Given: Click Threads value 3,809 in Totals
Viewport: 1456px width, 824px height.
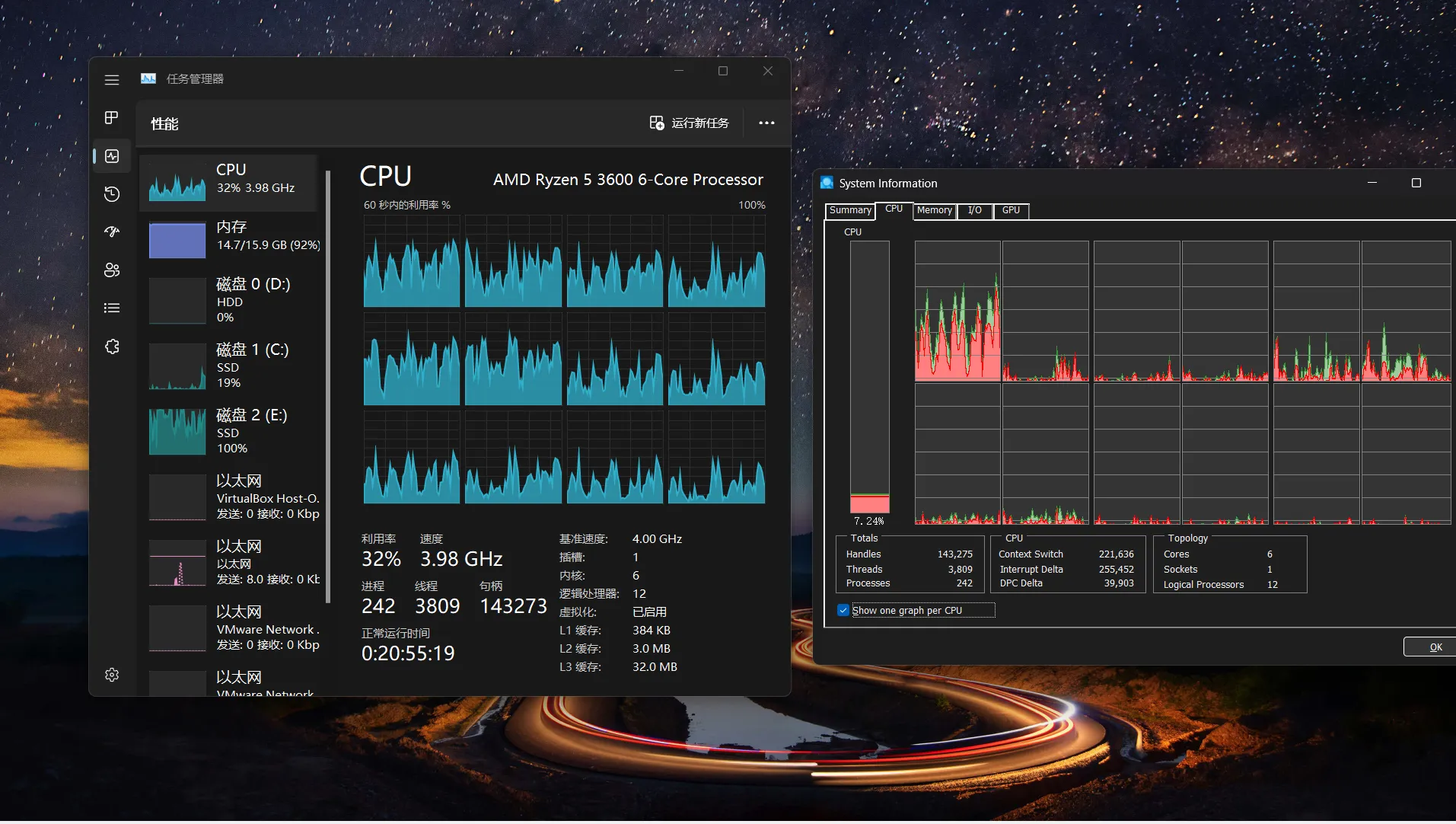Looking at the screenshot, I should point(960,570).
